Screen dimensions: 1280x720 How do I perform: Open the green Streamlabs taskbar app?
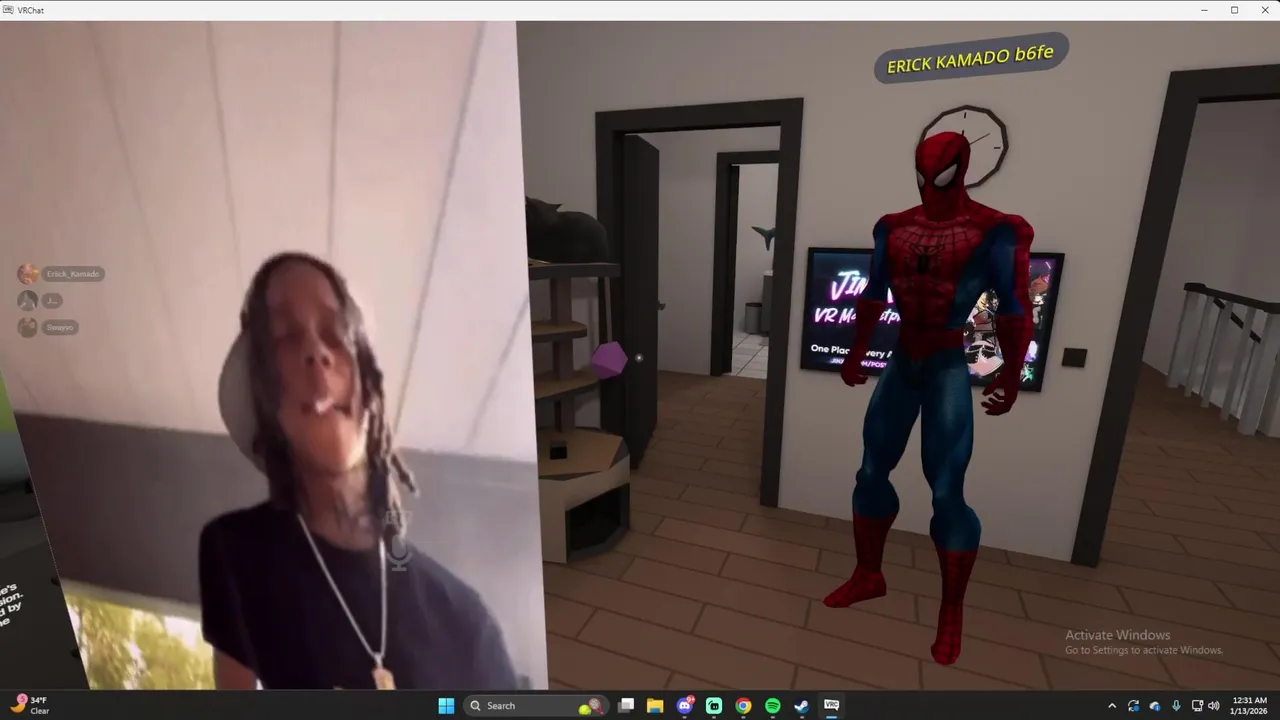coord(714,705)
